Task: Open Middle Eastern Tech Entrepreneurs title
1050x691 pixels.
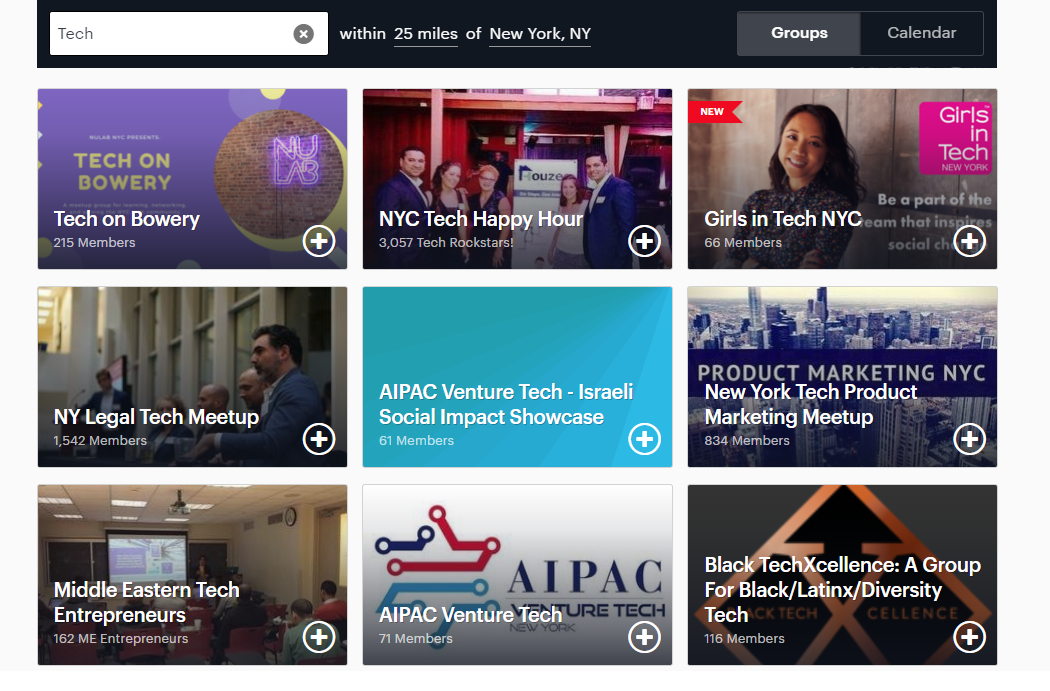Action: 147,602
